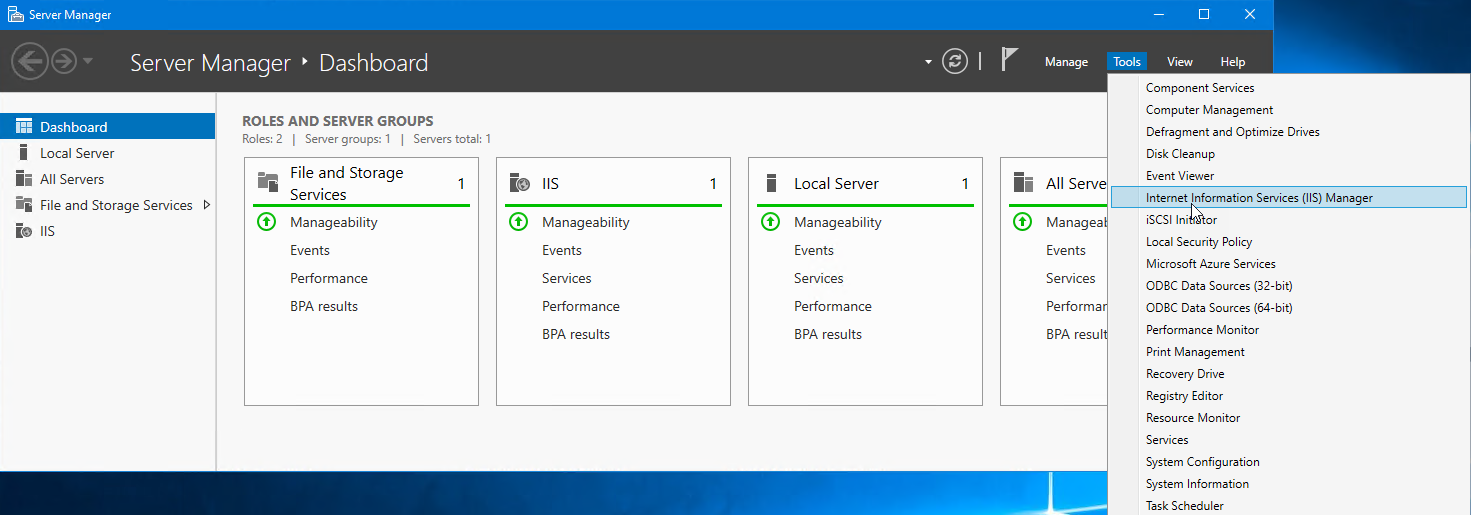The height and width of the screenshot is (515, 1471).
Task: Open BPA results in the IIS tile
Action: pyautogui.click(x=576, y=334)
